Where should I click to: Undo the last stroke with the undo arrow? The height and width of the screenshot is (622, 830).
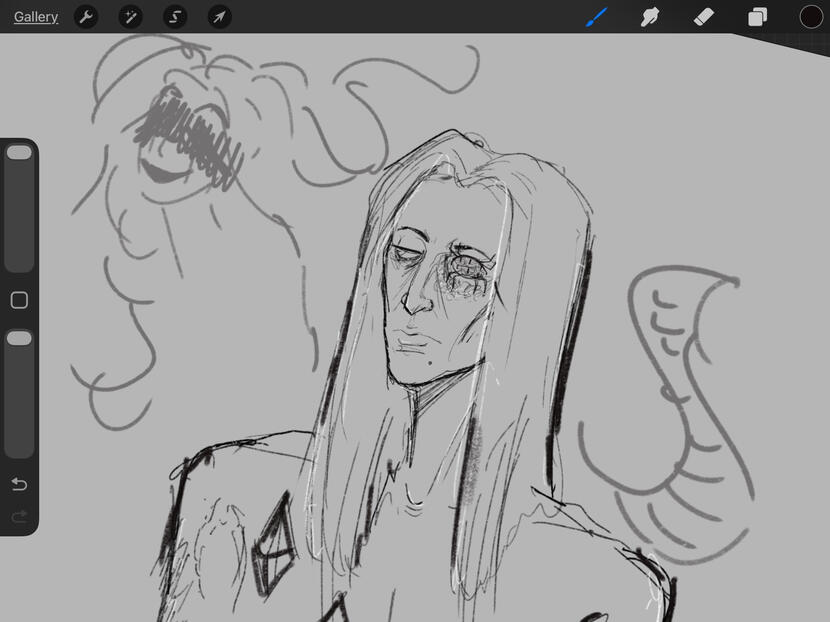pos(19,485)
